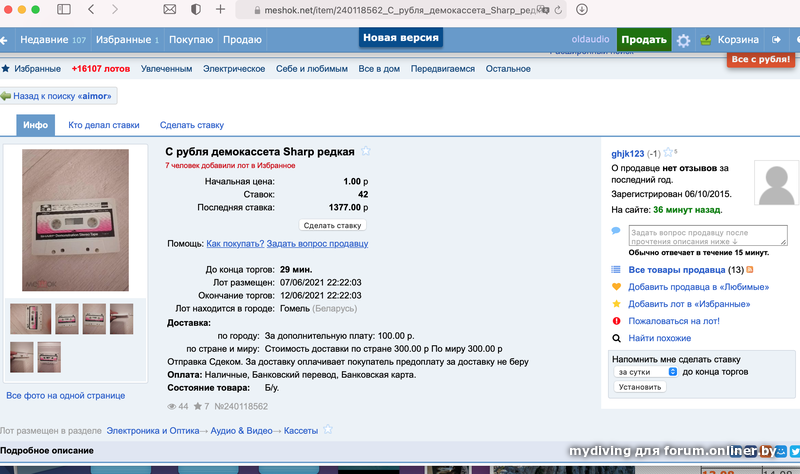Expand the Покупаю menu in header
The image size is (800, 474).
click(190, 40)
